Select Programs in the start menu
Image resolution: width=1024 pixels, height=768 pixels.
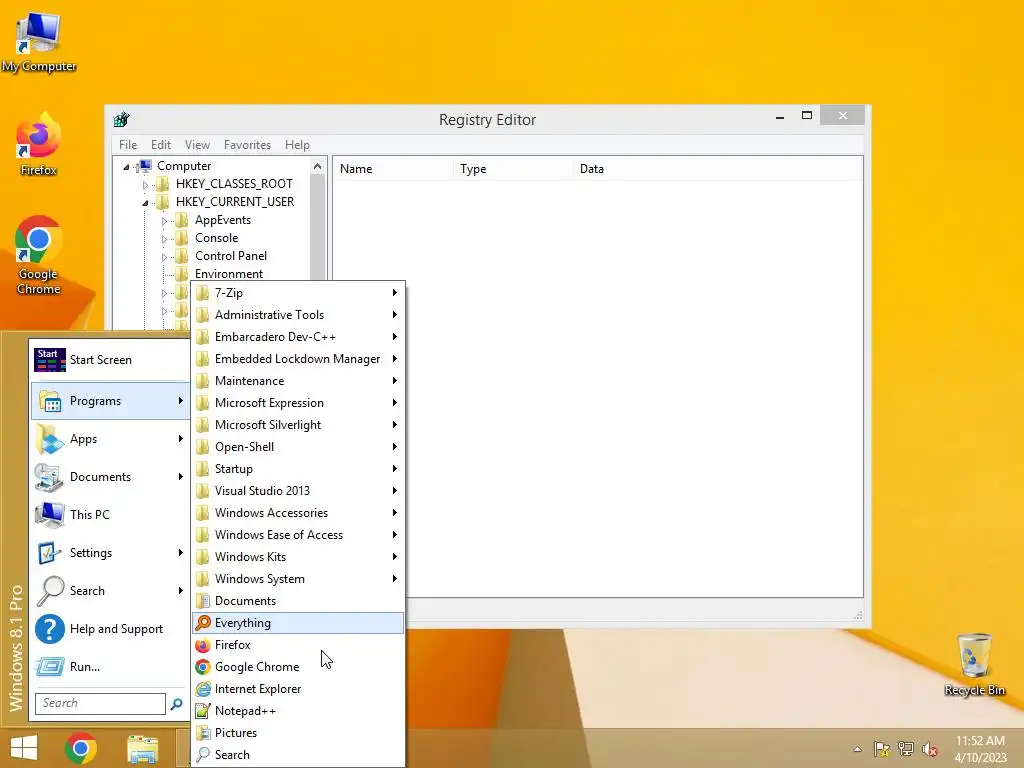pos(110,401)
